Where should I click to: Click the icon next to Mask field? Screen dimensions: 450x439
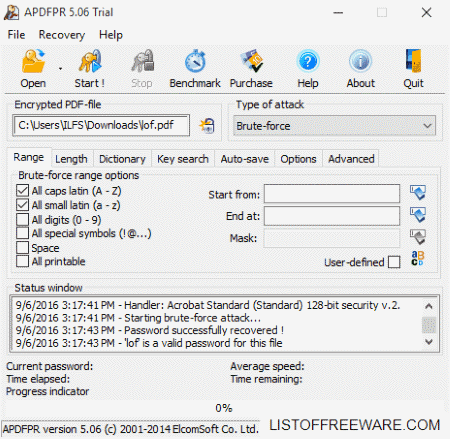418,237
